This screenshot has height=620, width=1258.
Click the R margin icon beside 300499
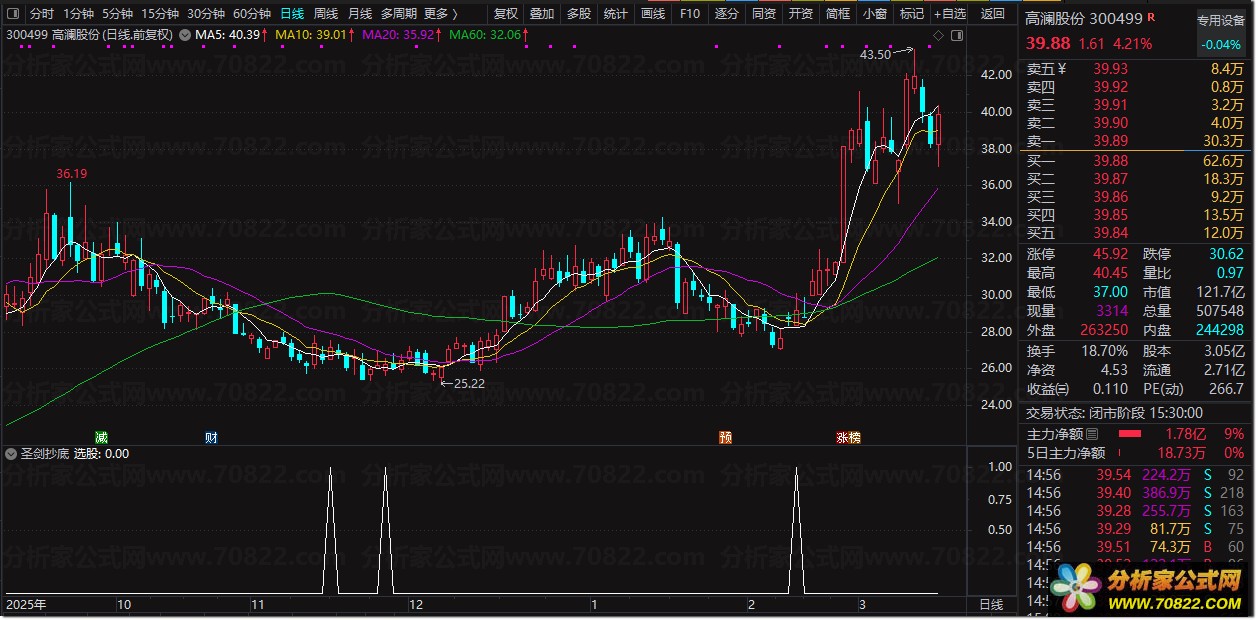tap(1151, 18)
